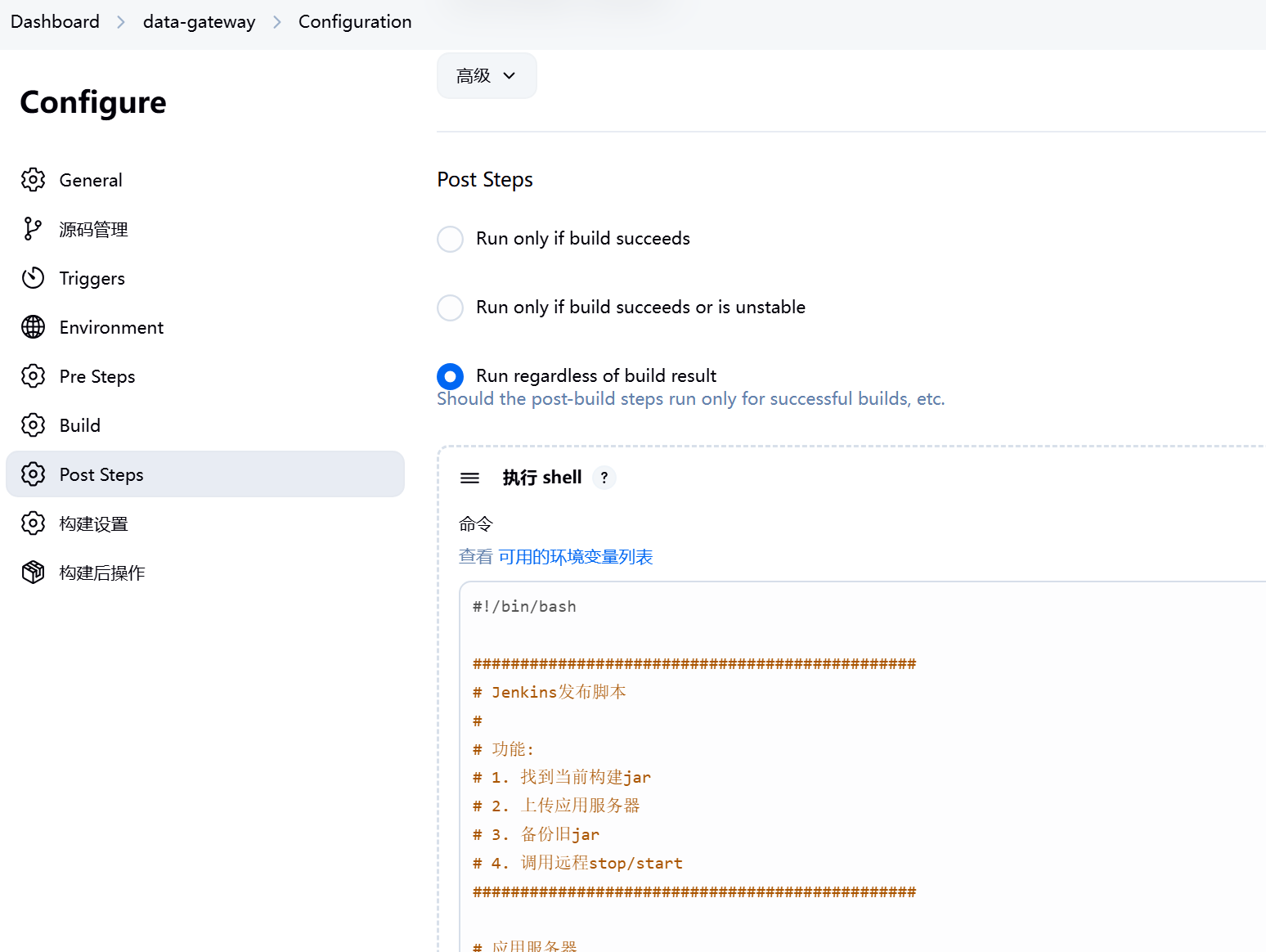Go to 源码管理 section
The width and height of the screenshot is (1266, 952).
tap(205, 229)
